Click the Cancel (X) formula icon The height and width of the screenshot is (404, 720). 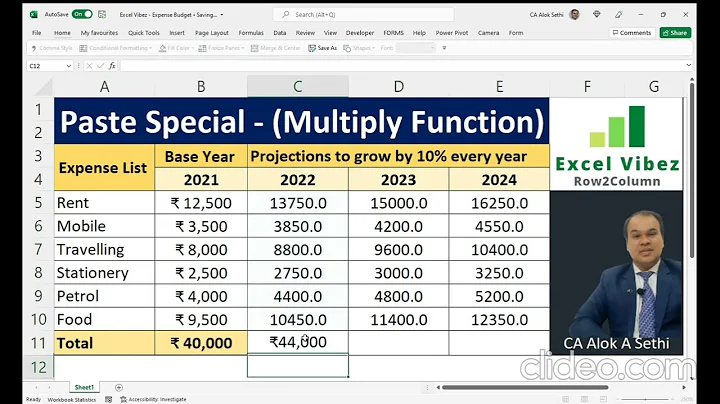pos(89,66)
